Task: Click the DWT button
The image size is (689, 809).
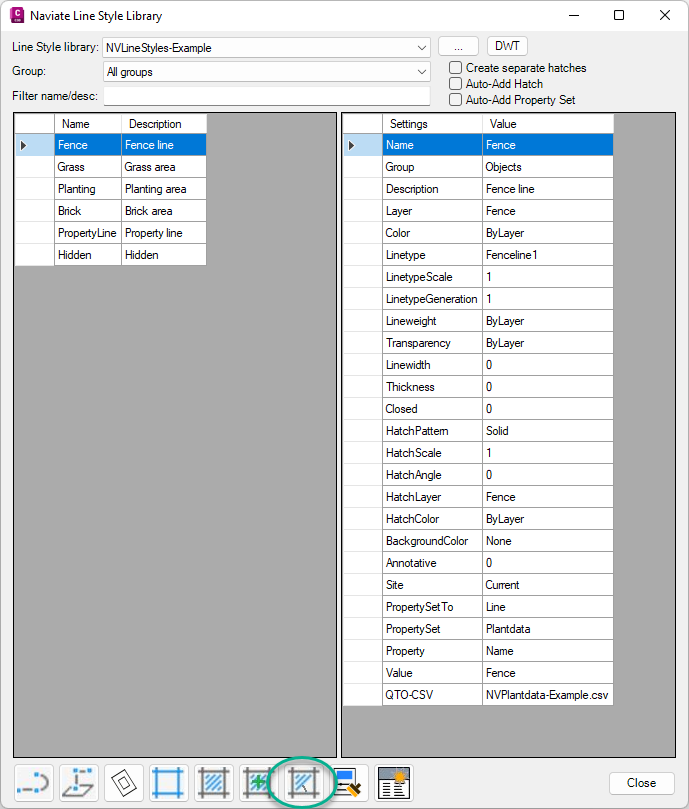Action: [x=507, y=46]
